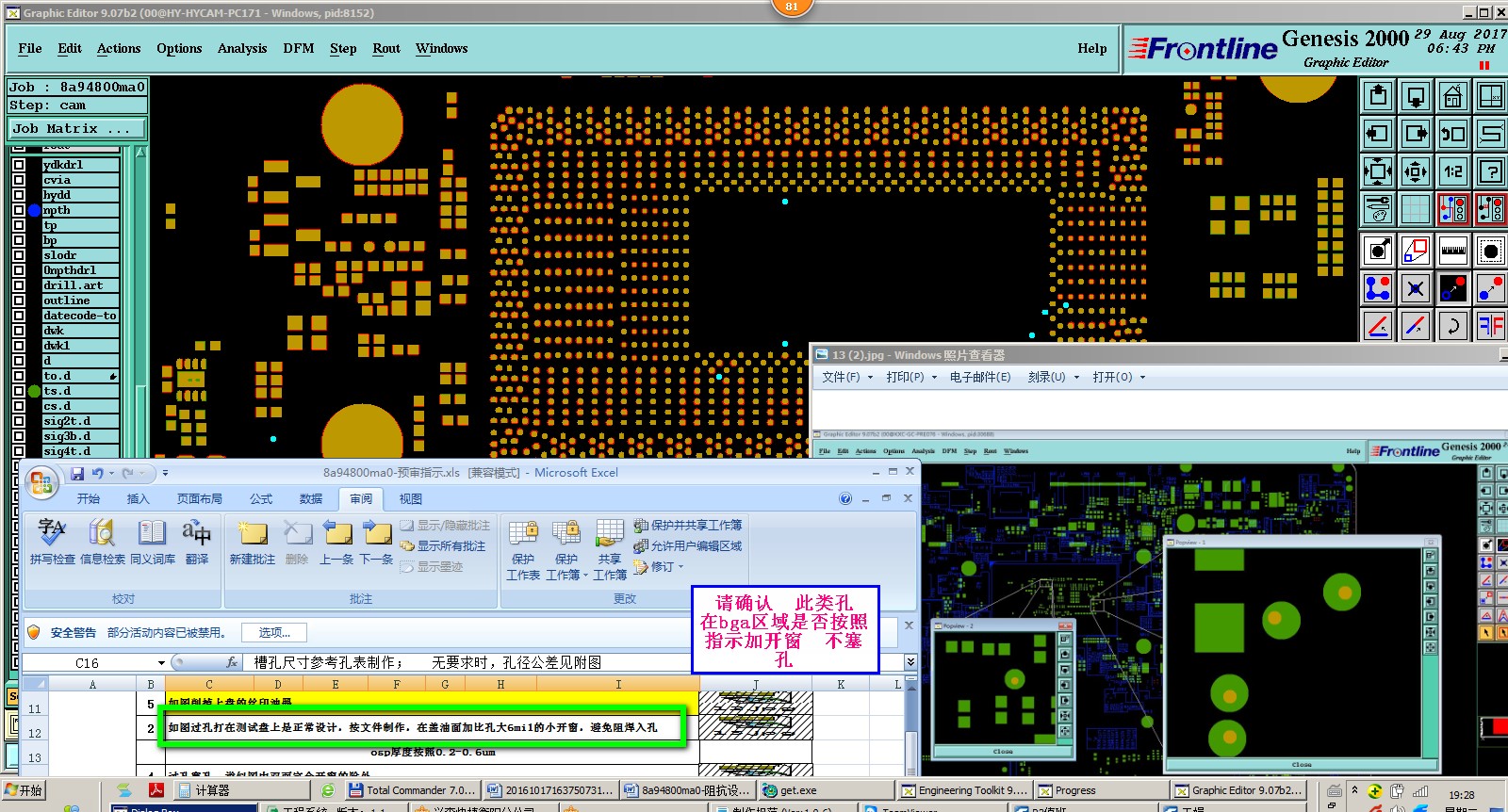Screen dimensions: 1508x812
Task: Click 显示所有批注 show all comments
Action: [443, 546]
